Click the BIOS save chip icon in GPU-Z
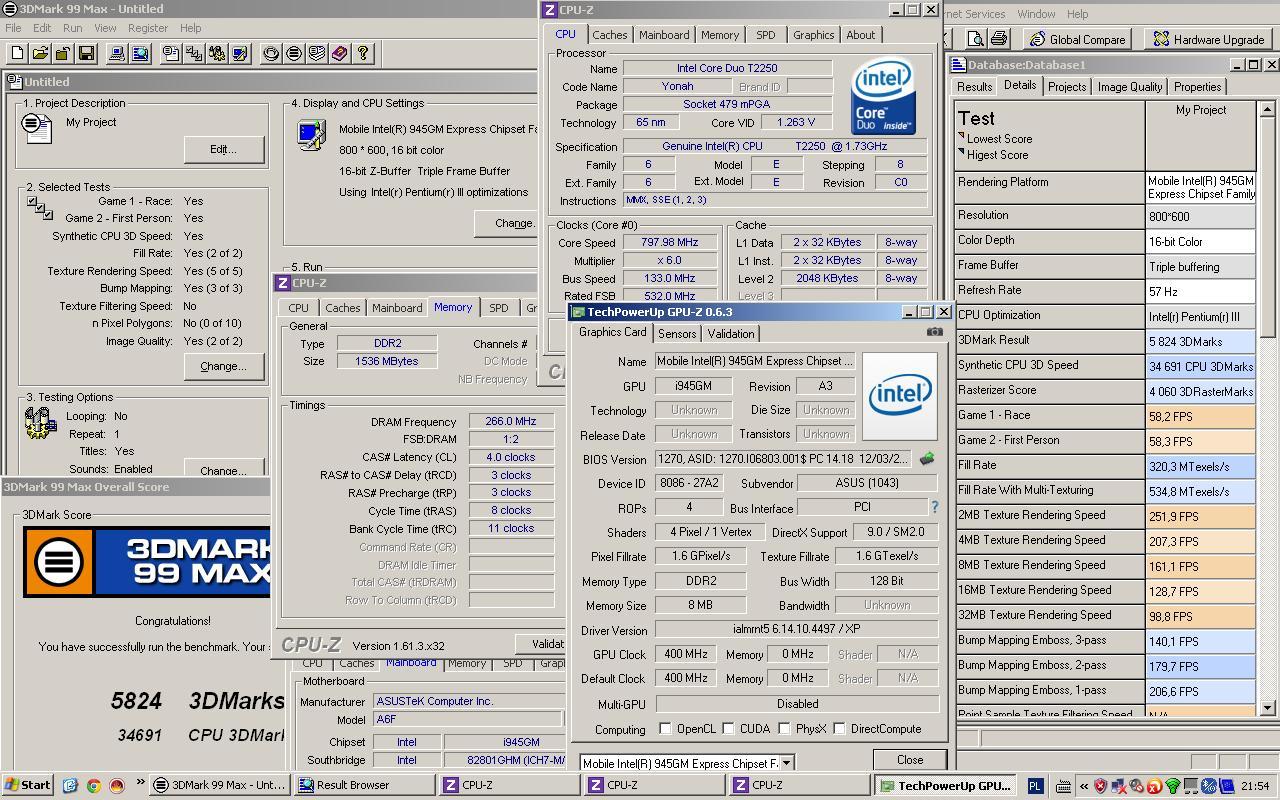 [927, 459]
